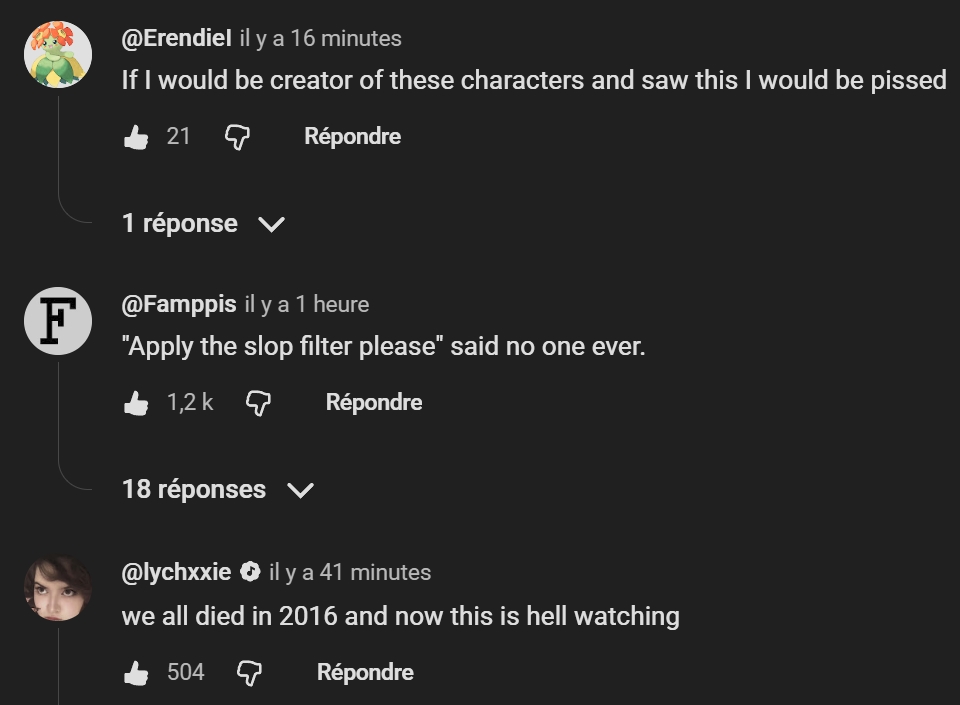The width and height of the screenshot is (960, 705).
Task: Dislike the @Famppis slop filter comment
Action: click(258, 403)
